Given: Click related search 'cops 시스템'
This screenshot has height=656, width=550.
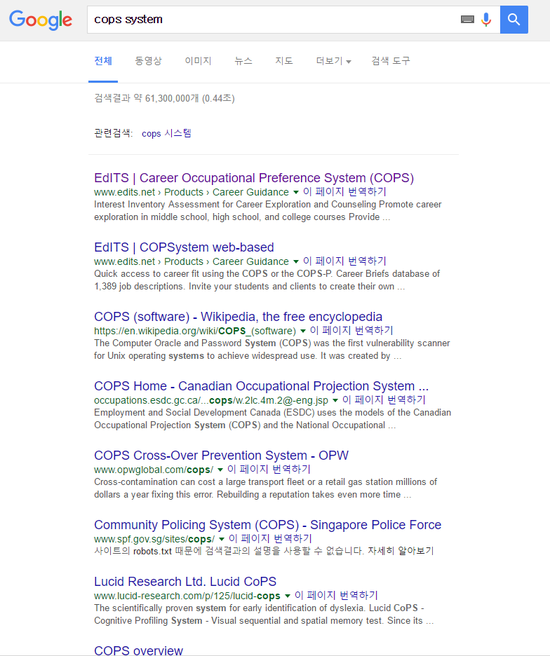Looking at the screenshot, I should 166,133.
